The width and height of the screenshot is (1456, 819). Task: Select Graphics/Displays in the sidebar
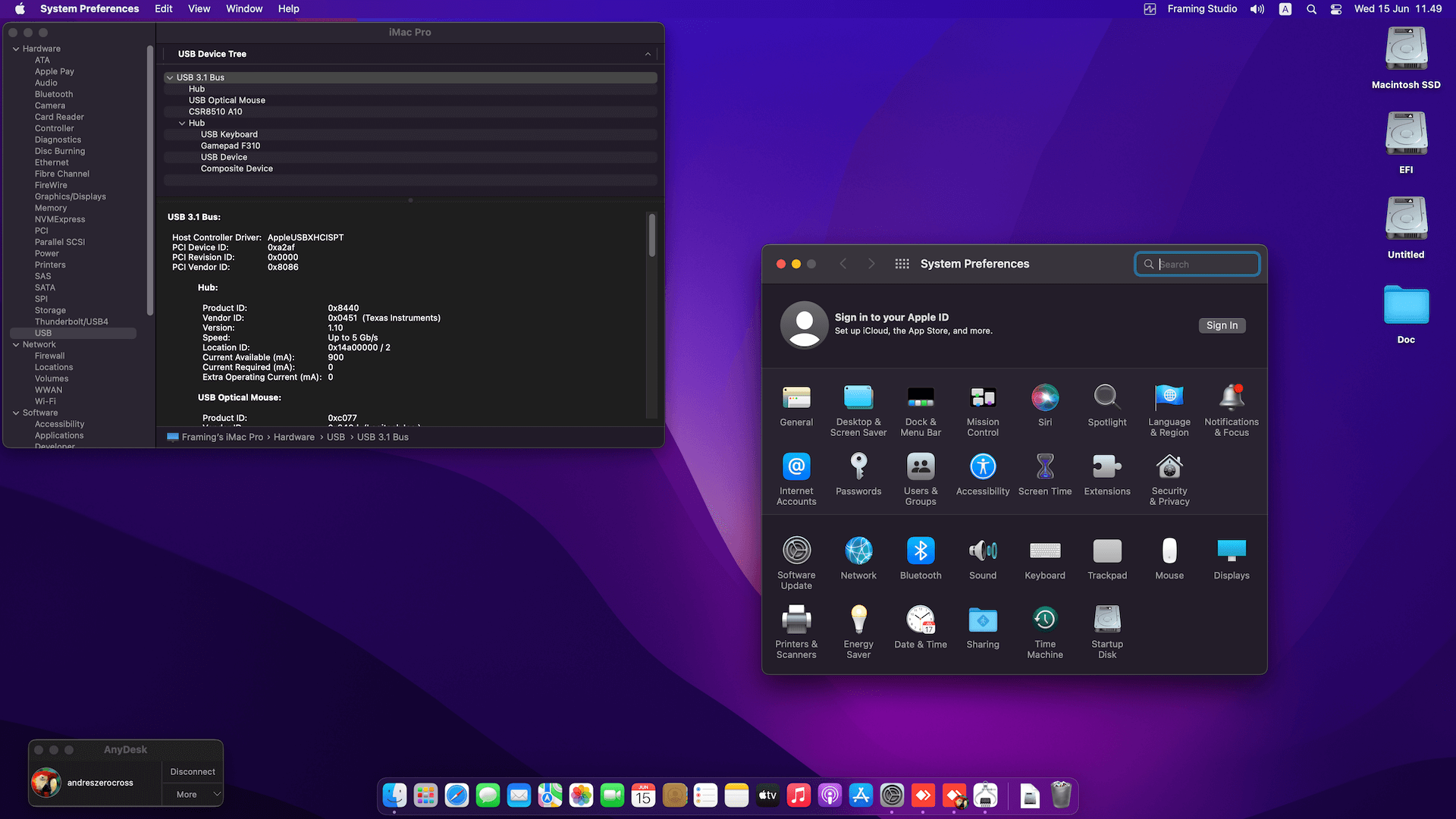(x=71, y=196)
